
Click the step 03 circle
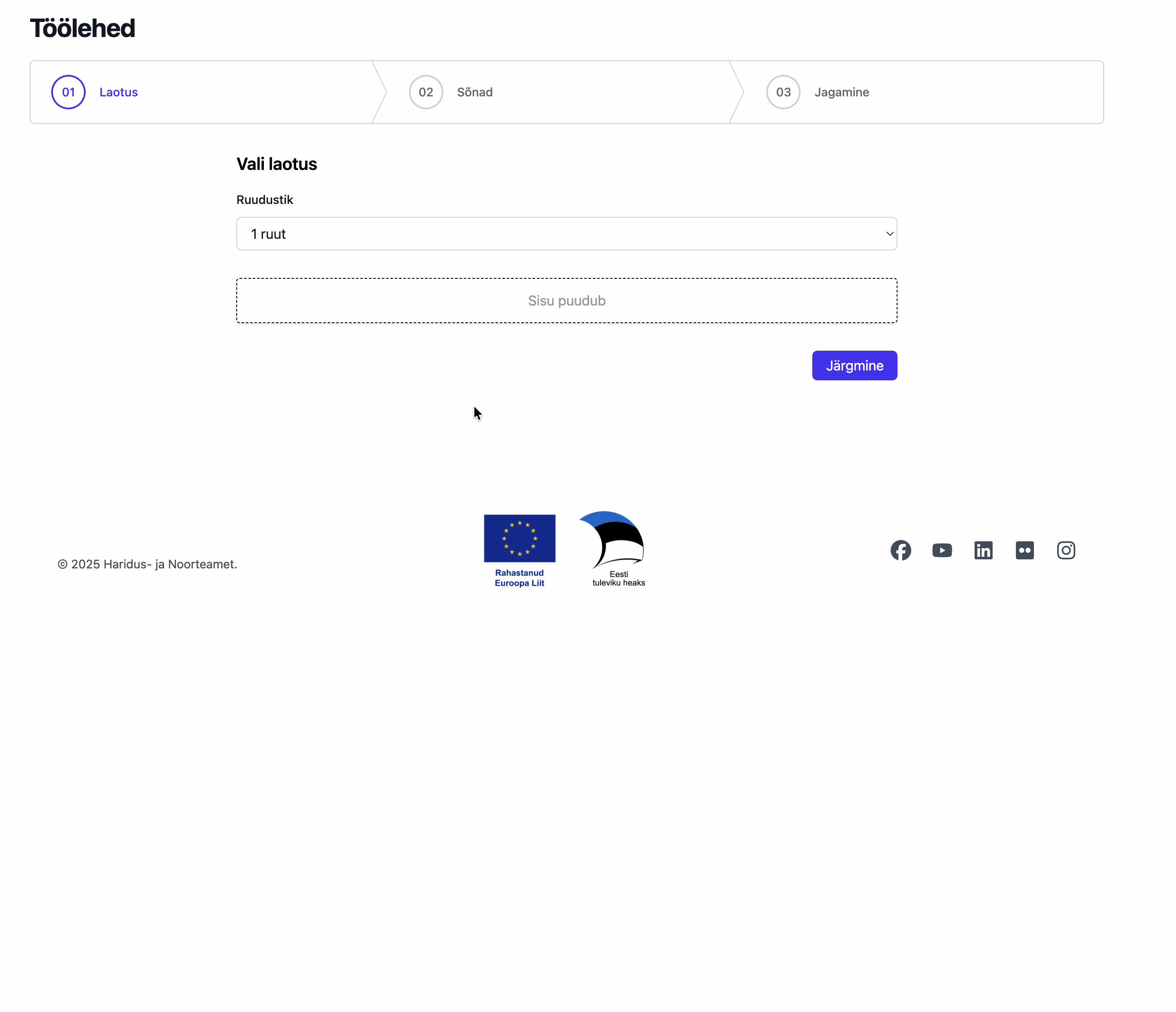783,92
